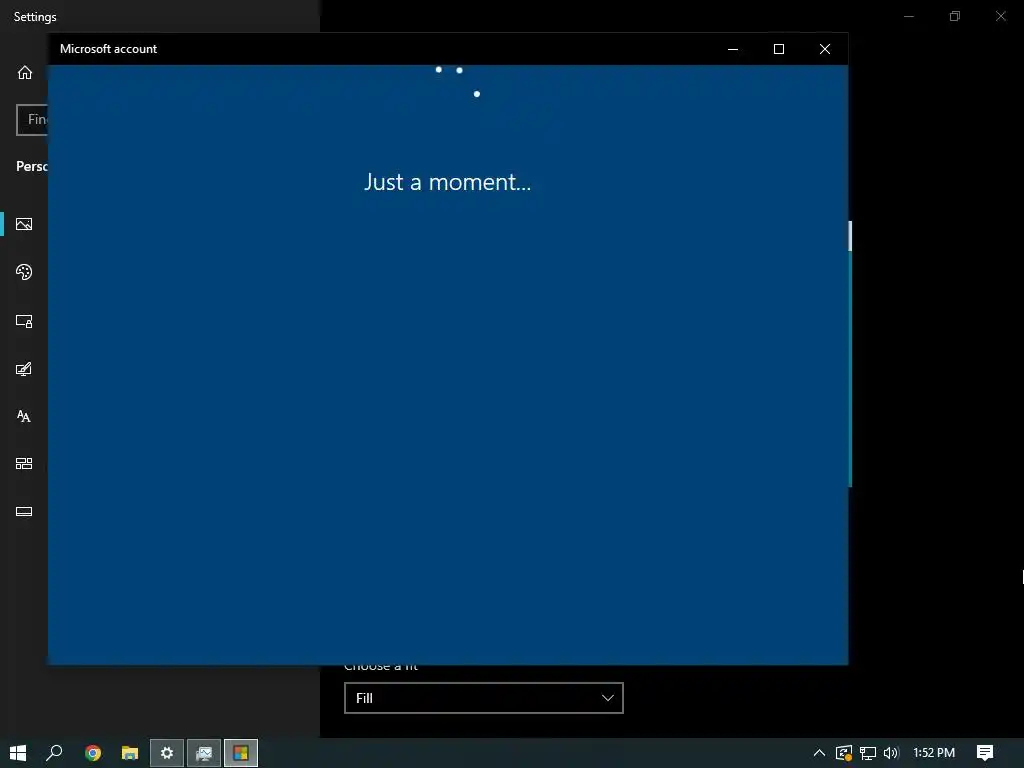Switch to Settings gear taskbar button
This screenshot has height=768, width=1024.
point(167,753)
